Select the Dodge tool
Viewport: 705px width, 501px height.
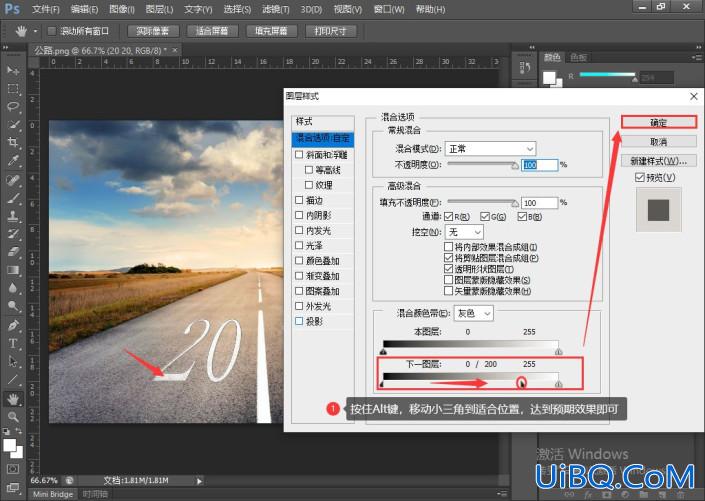(x=13, y=306)
